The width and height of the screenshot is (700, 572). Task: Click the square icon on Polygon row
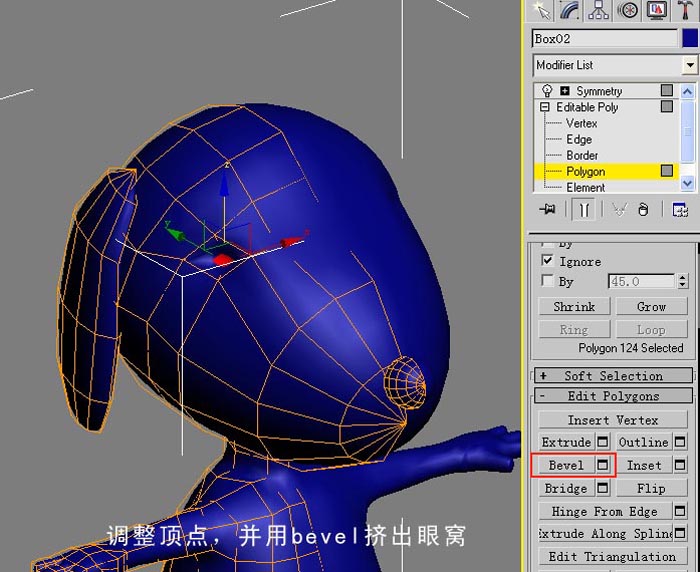pos(667,171)
